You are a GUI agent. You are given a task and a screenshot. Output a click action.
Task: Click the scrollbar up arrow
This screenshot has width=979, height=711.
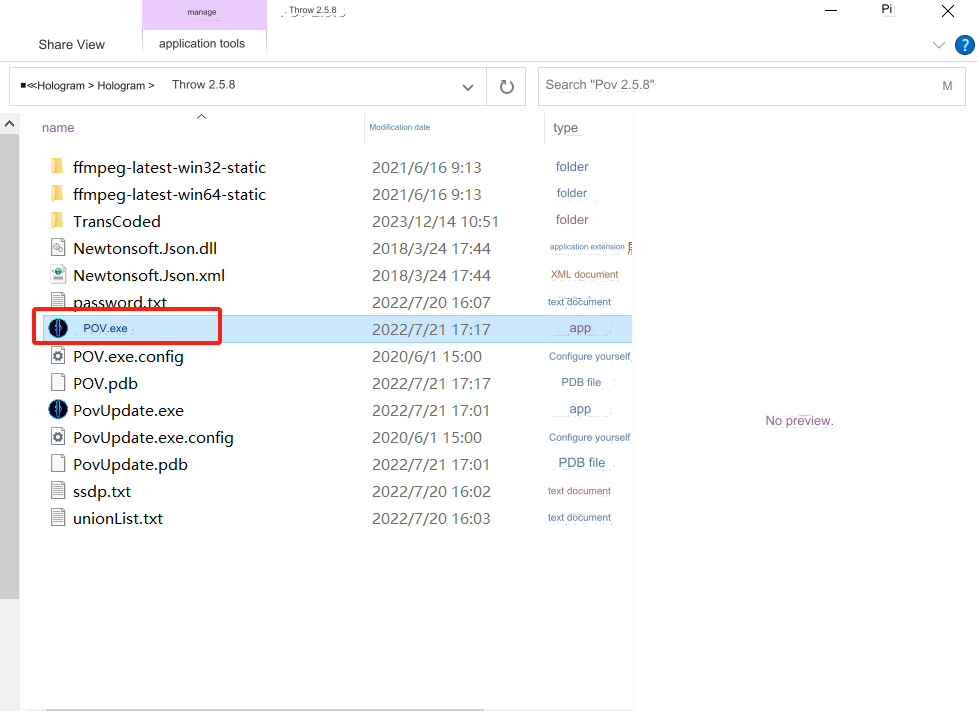[9, 124]
